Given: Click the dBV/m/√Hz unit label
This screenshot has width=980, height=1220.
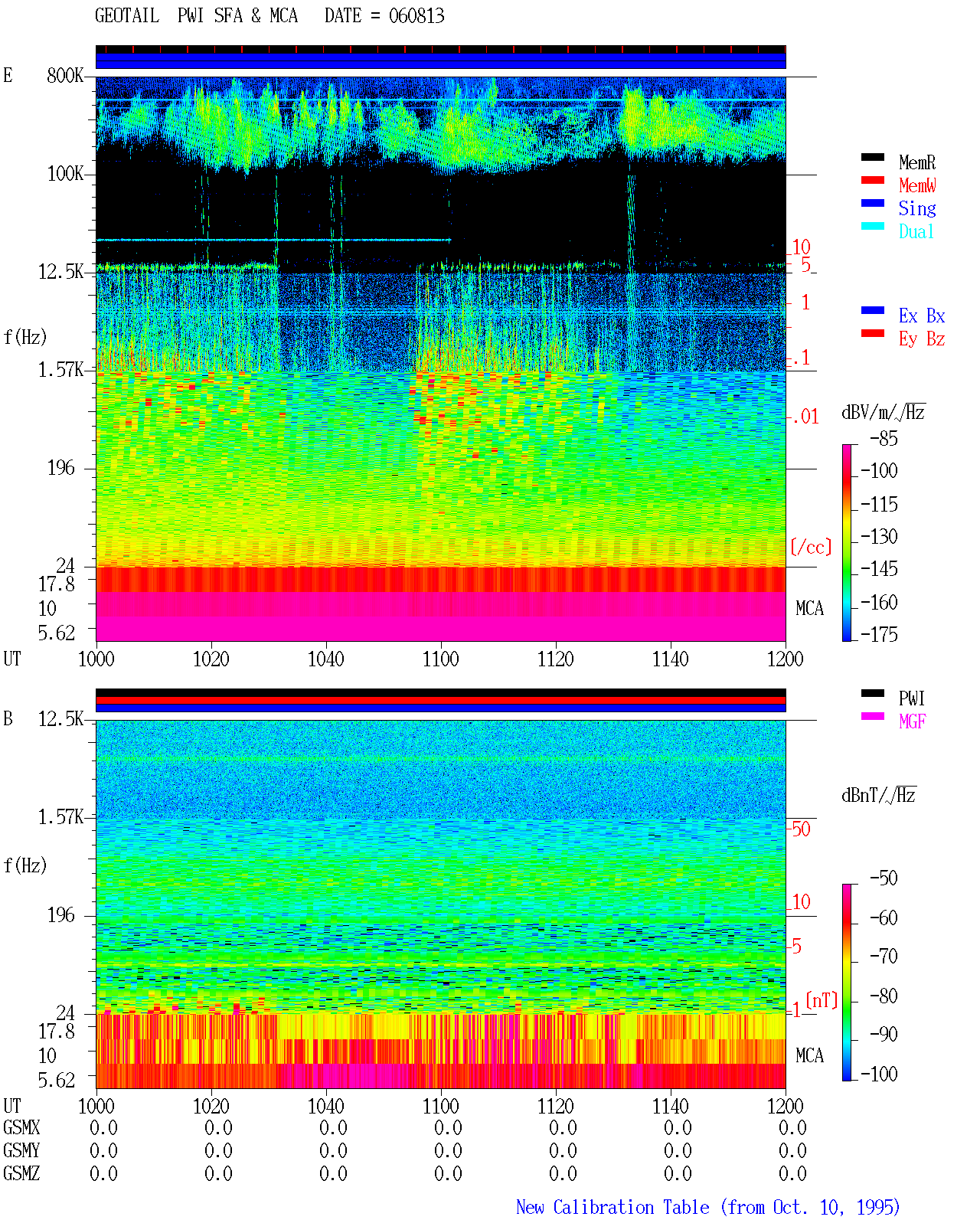Looking at the screenshot, I should 884,412.
